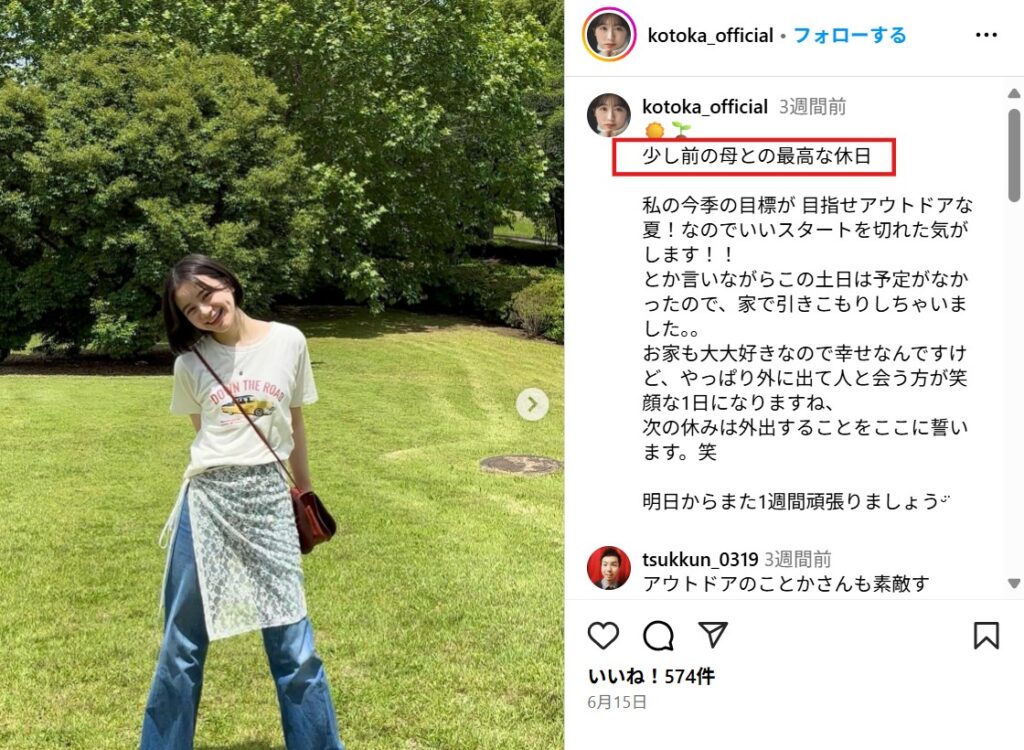The image size is (1024, 750).
Task: Open the three-dot more options menu
Action: pos(986,35)
